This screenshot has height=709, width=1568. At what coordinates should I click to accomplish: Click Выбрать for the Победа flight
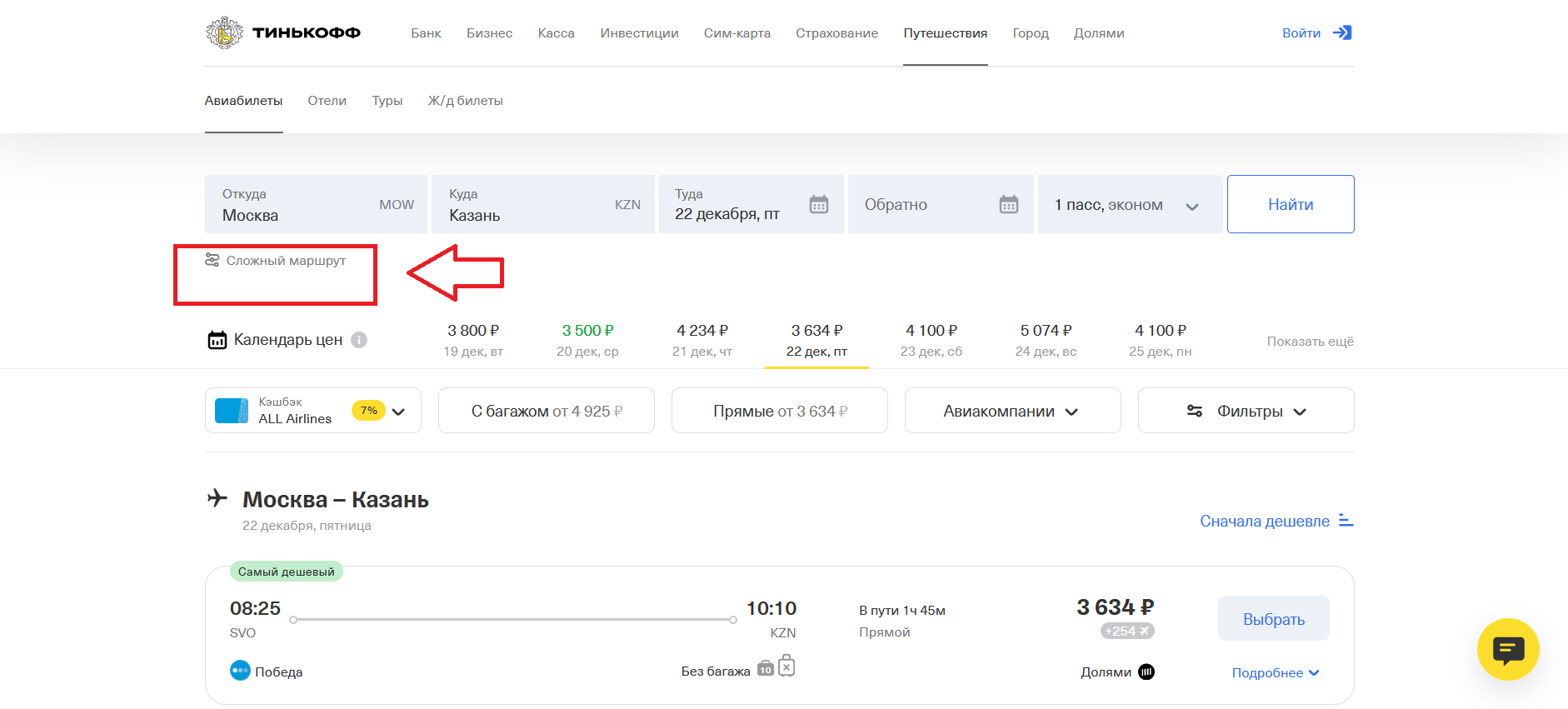(1273, 619)
